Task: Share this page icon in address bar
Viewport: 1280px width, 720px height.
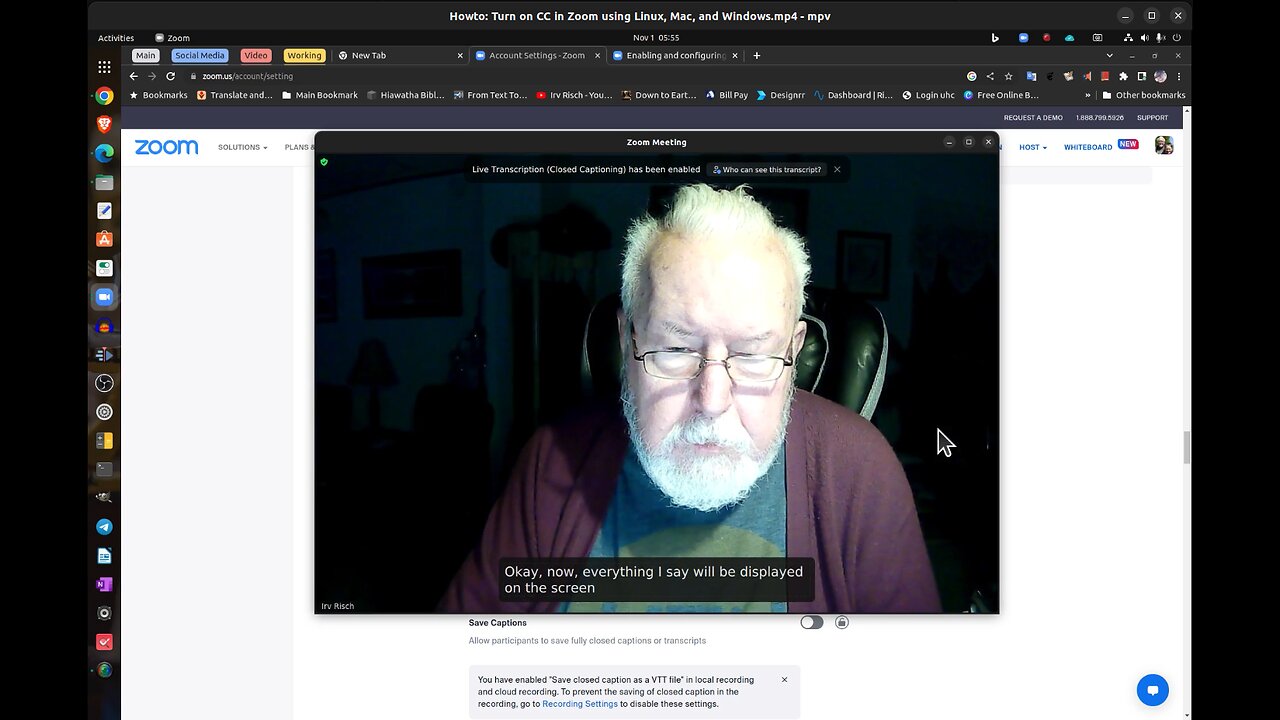Action: pyautogui.click(x=990, y=76)
